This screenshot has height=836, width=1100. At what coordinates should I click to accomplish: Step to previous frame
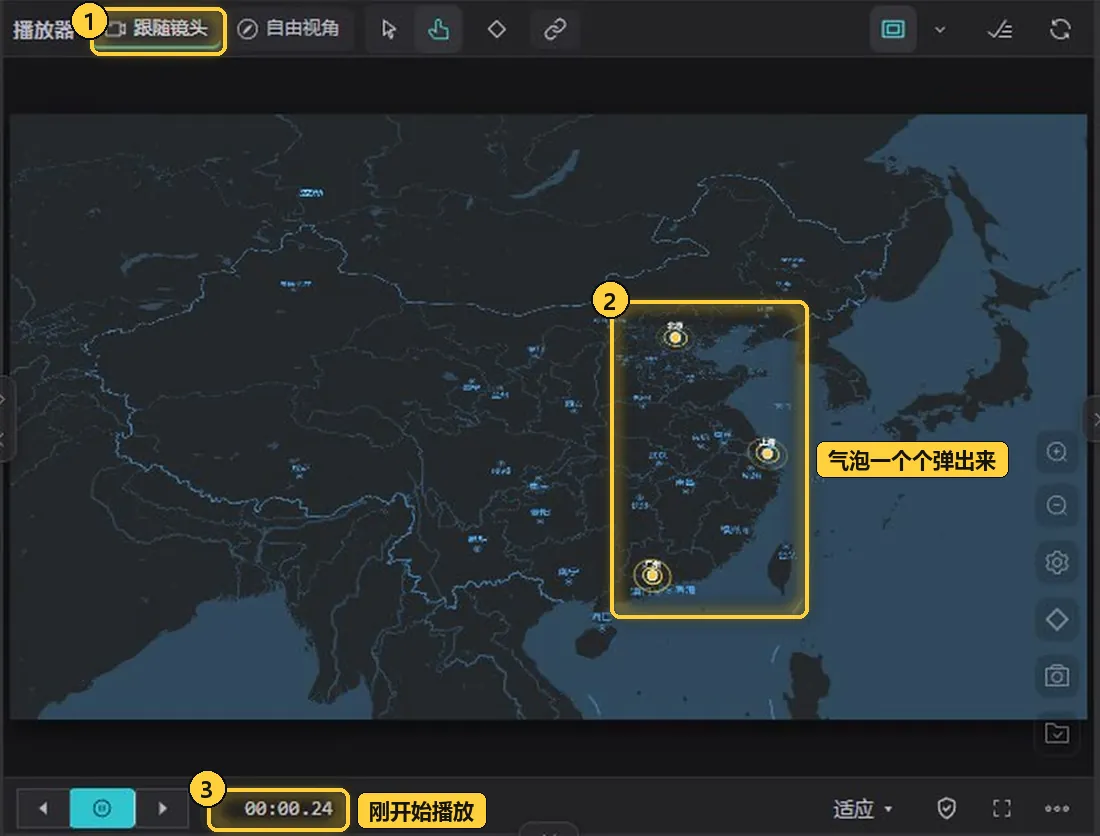[43, 808]
